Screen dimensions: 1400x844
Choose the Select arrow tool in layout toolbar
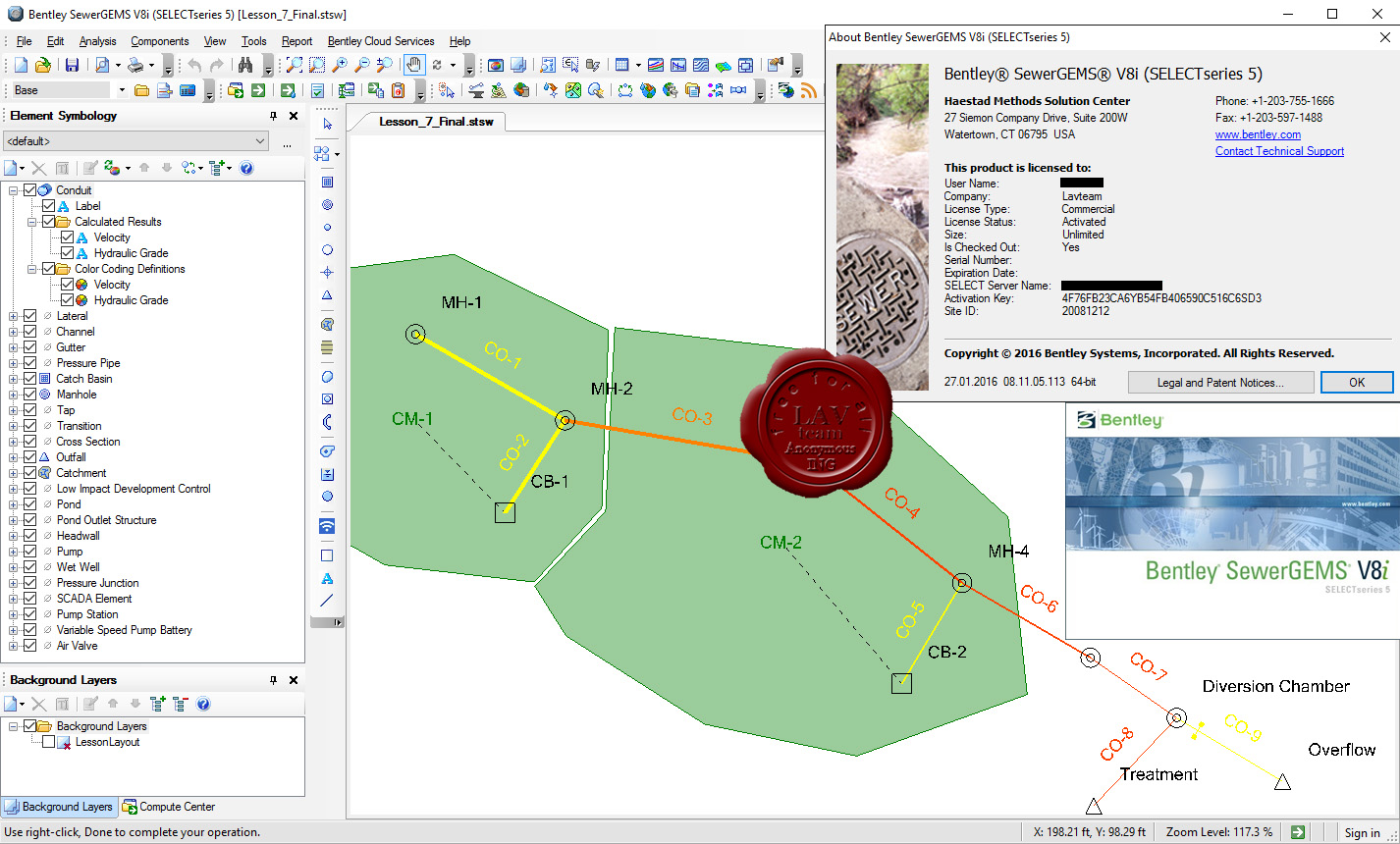click(327, 125)
